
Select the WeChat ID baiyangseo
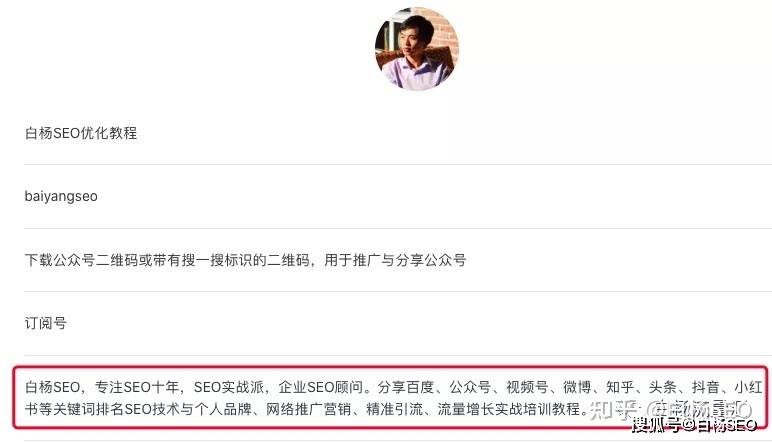[61, 196]
